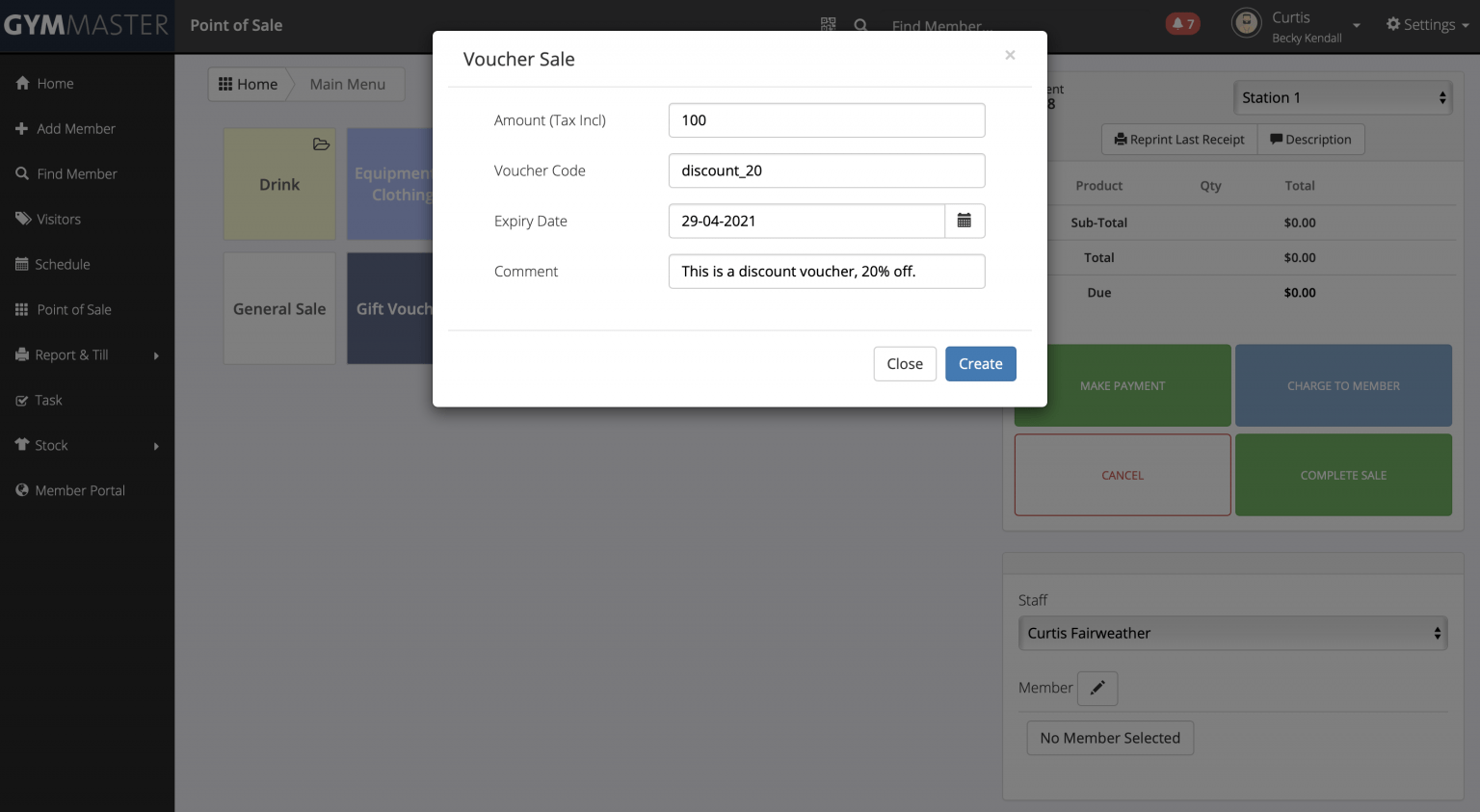This screenshot has height=812, width=1480.
Task: Click the QR code scanner icon
Action: pyautogui.click(x=828, y=24)
